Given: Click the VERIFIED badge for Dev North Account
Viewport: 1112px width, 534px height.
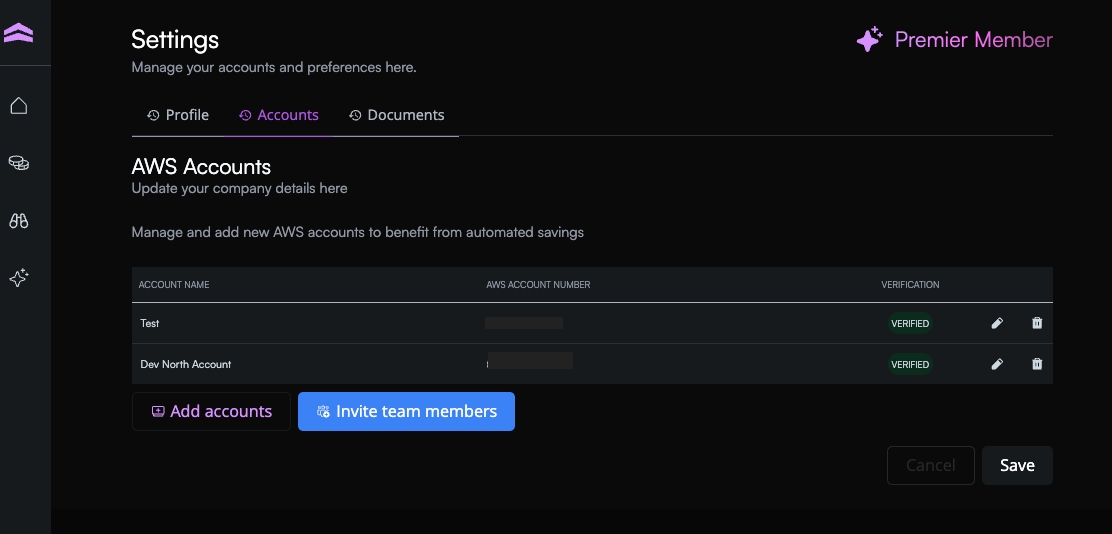Looking at the screenshot, I should click(910, 364).
